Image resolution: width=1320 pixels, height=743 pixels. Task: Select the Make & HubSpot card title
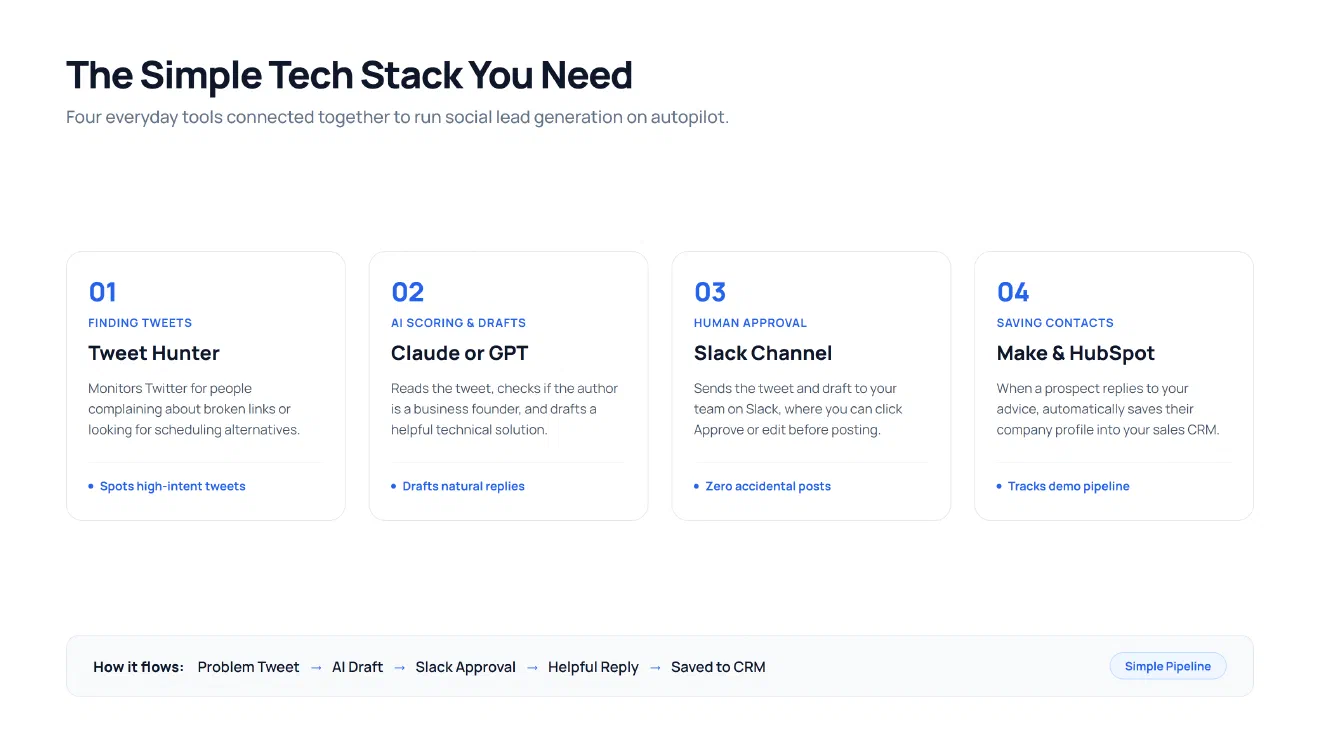tap(1076, 353)
